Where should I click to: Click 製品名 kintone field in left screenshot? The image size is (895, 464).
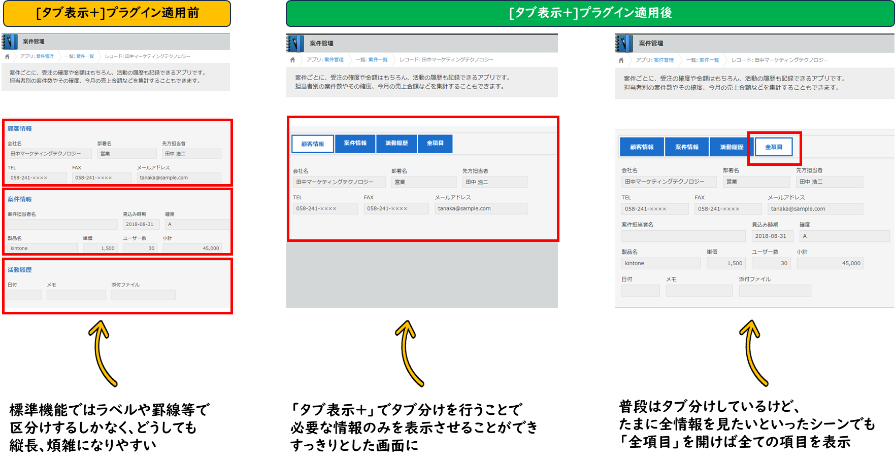(42, 248)
